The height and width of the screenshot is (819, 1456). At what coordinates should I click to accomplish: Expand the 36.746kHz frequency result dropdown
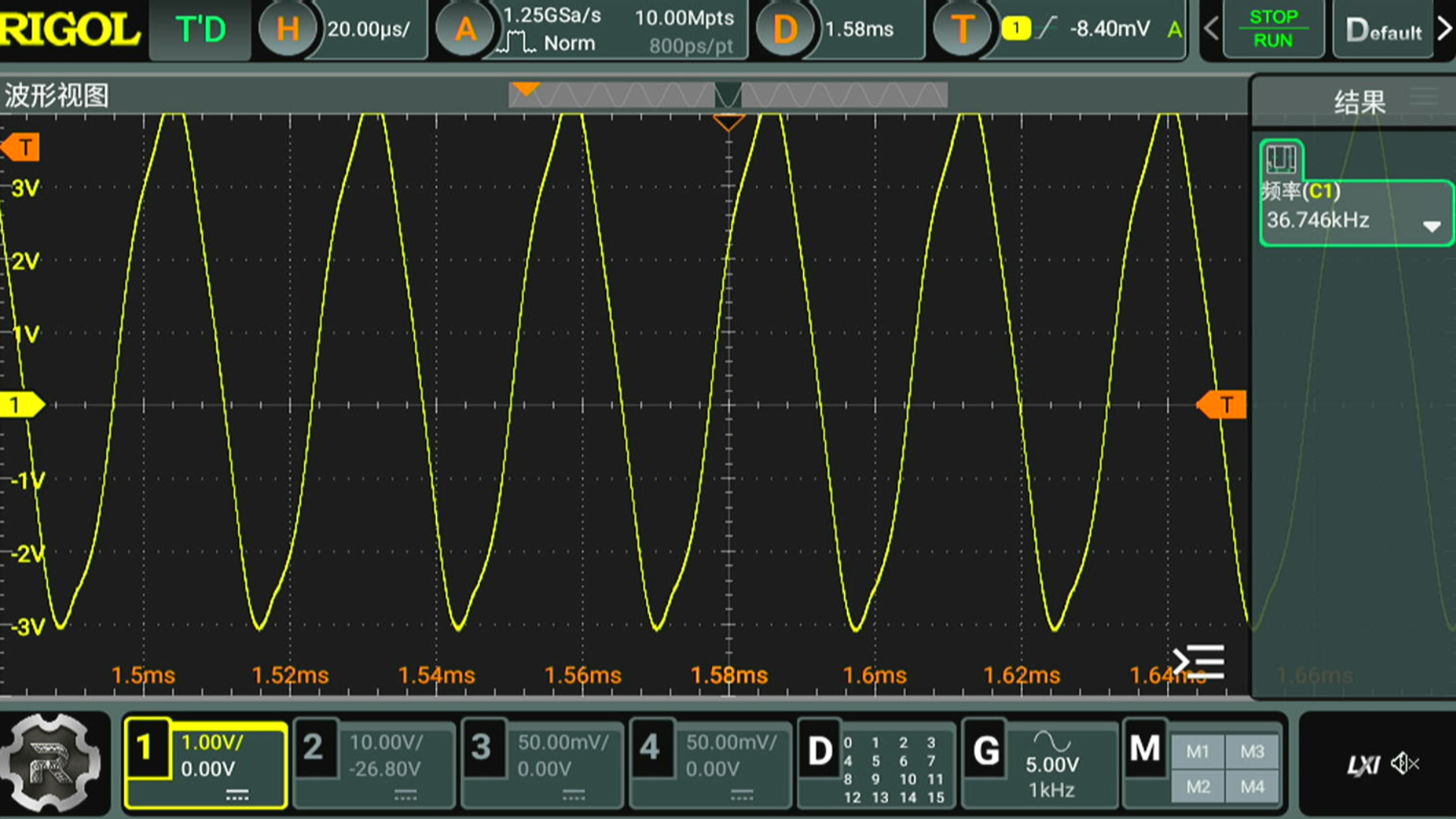pyautogui.click(x=1431, y=226)
